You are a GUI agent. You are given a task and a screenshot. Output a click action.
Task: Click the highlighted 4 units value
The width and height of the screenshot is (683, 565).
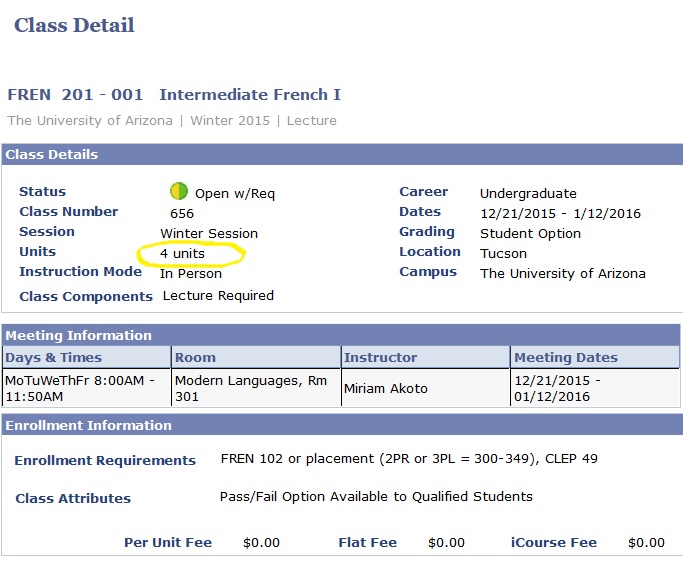click(182, 254)
